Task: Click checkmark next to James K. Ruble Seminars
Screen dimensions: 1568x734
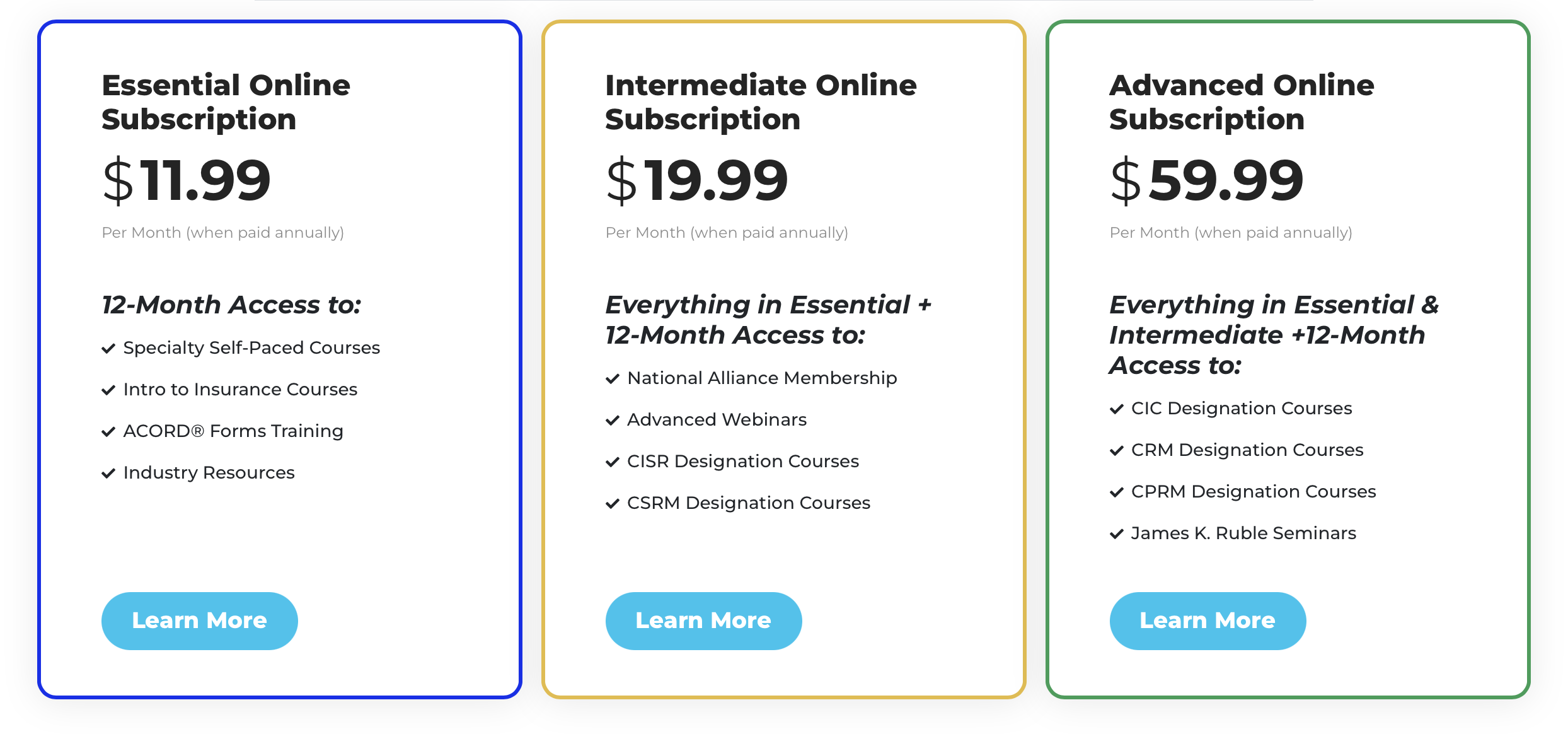Action: pyautogui.click(x=1117, y=533)
